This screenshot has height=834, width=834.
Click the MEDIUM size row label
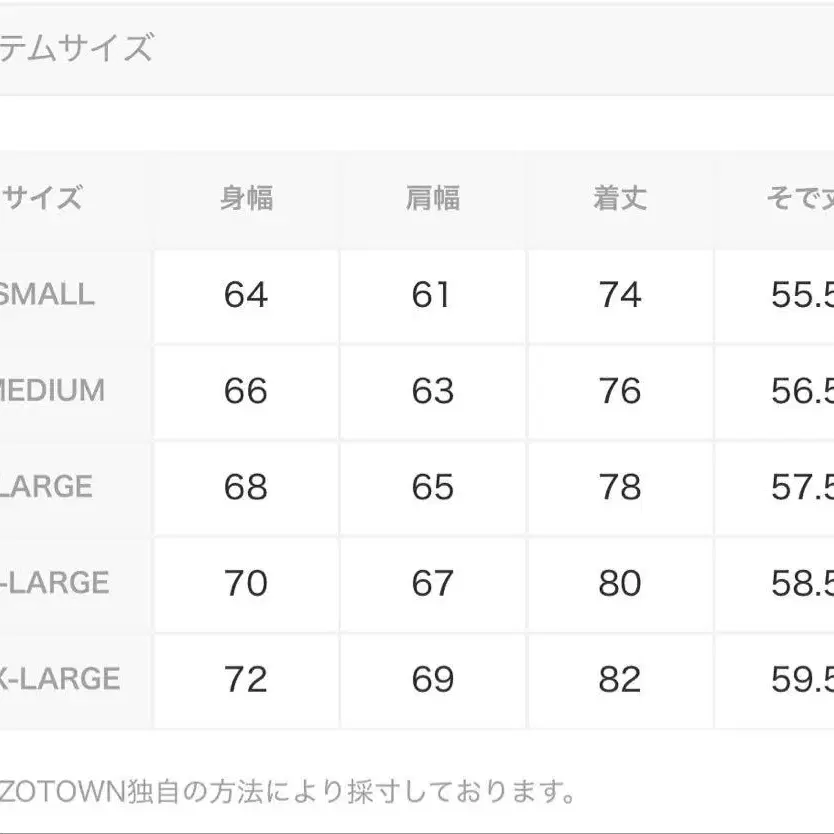click(52, 391)
